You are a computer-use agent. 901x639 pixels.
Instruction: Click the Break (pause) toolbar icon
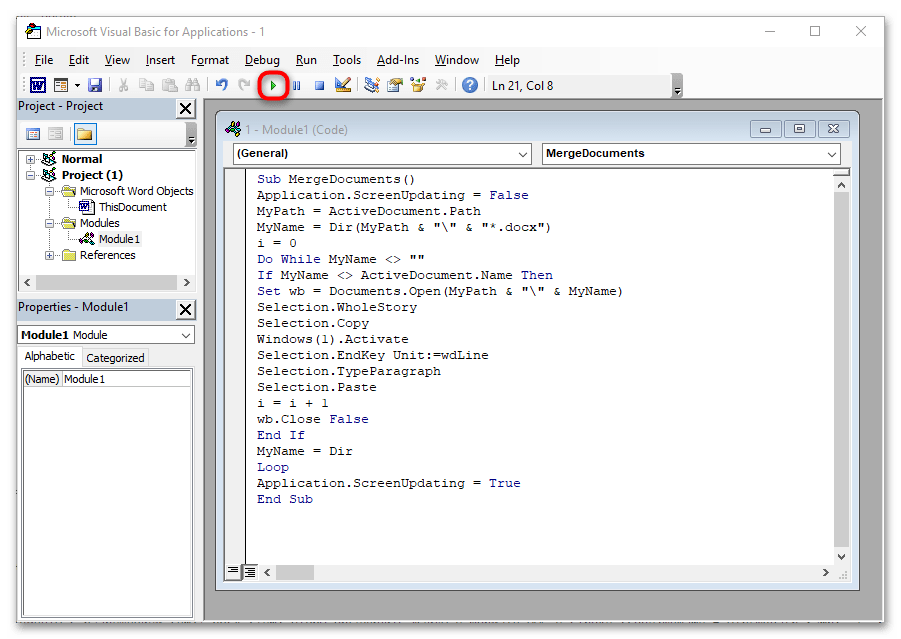click(297, 86)
